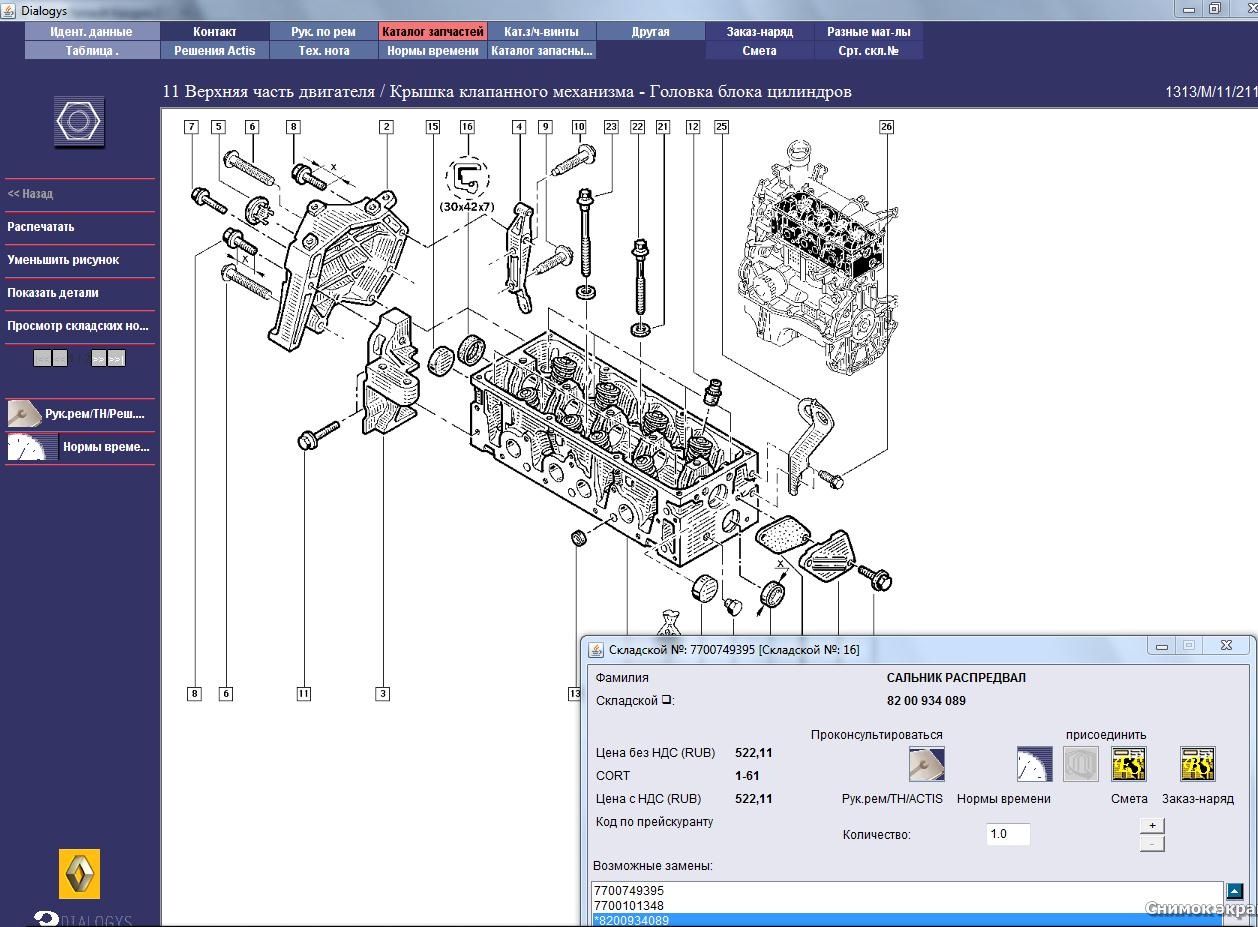The height and width of the screenshot is (927, 1258).
Task: Click Уменьшить рисунок to shrink diagram
Action: pos(63,260)
